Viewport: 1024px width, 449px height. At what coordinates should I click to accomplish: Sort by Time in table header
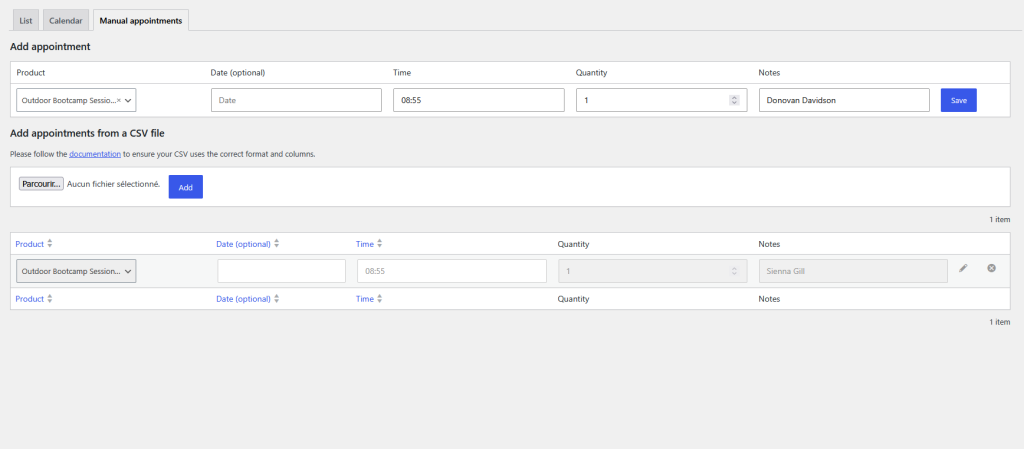(x=369, y=244)
